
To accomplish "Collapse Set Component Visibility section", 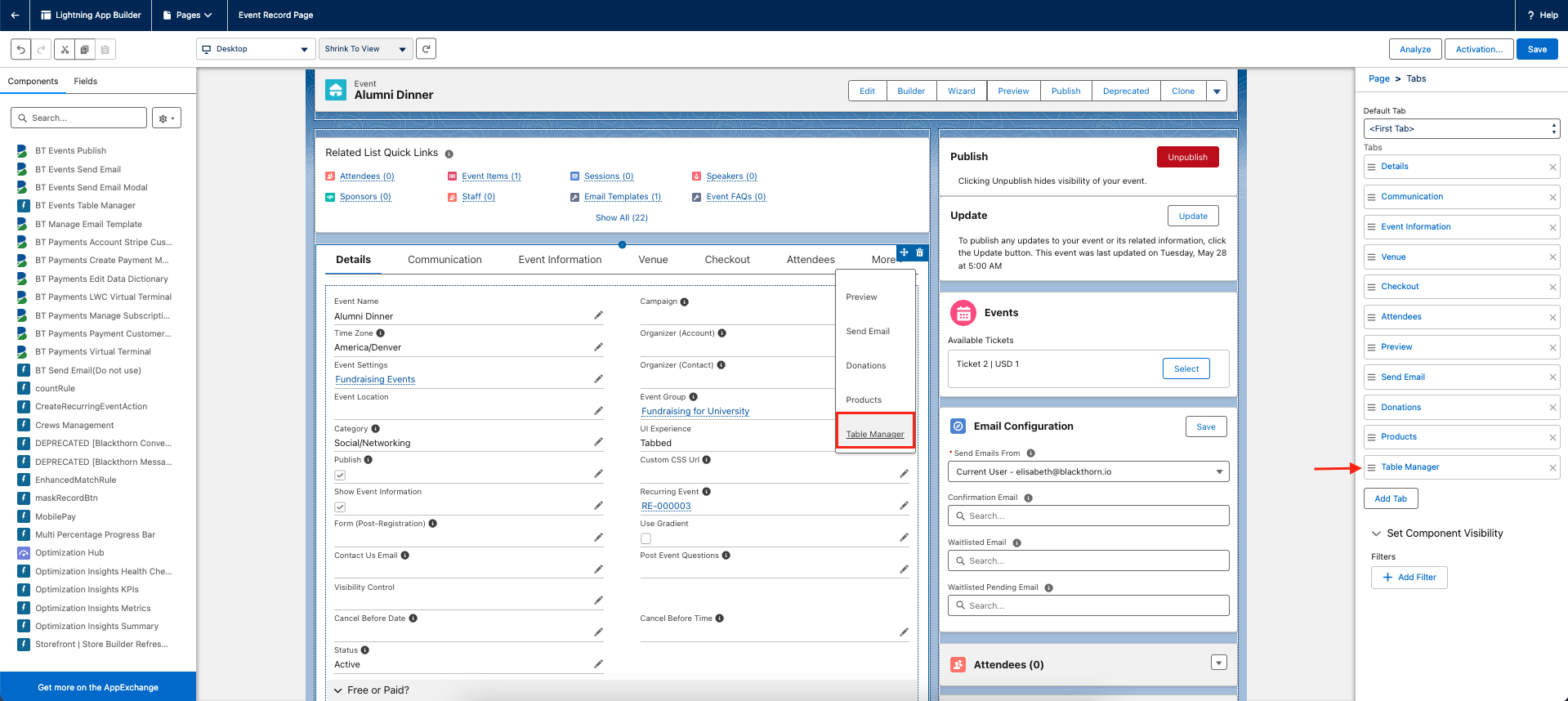I will point(1377,534).
